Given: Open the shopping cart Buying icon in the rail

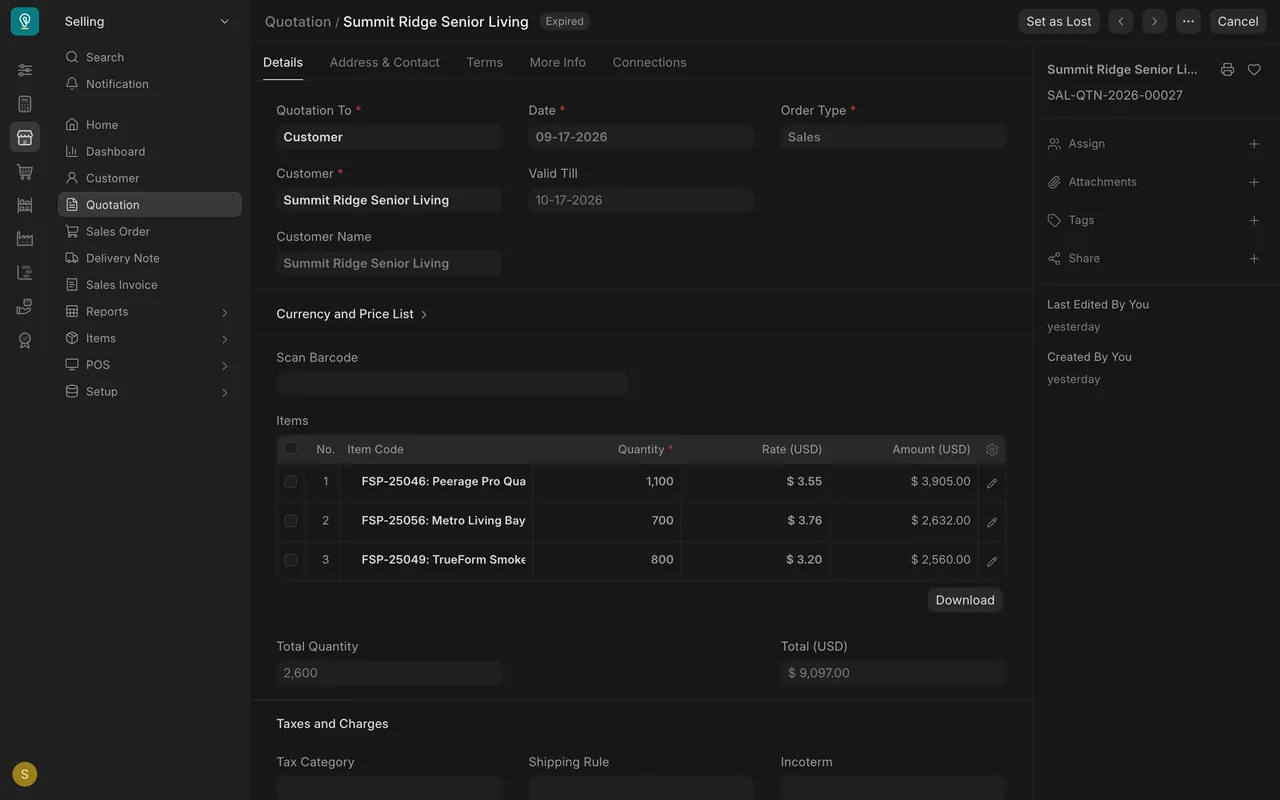Looking at the screenshot, I should [25, 171].
